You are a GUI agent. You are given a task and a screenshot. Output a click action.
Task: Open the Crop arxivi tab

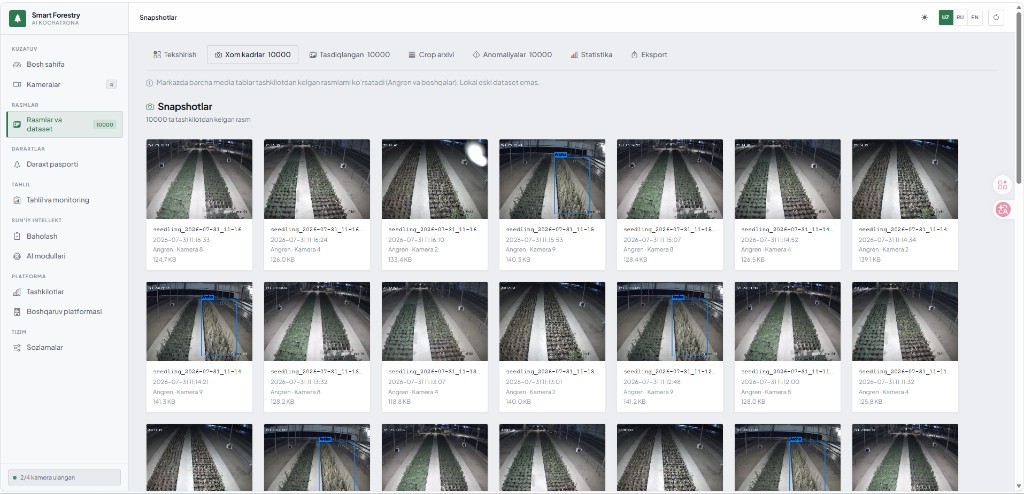click(431, 55)
